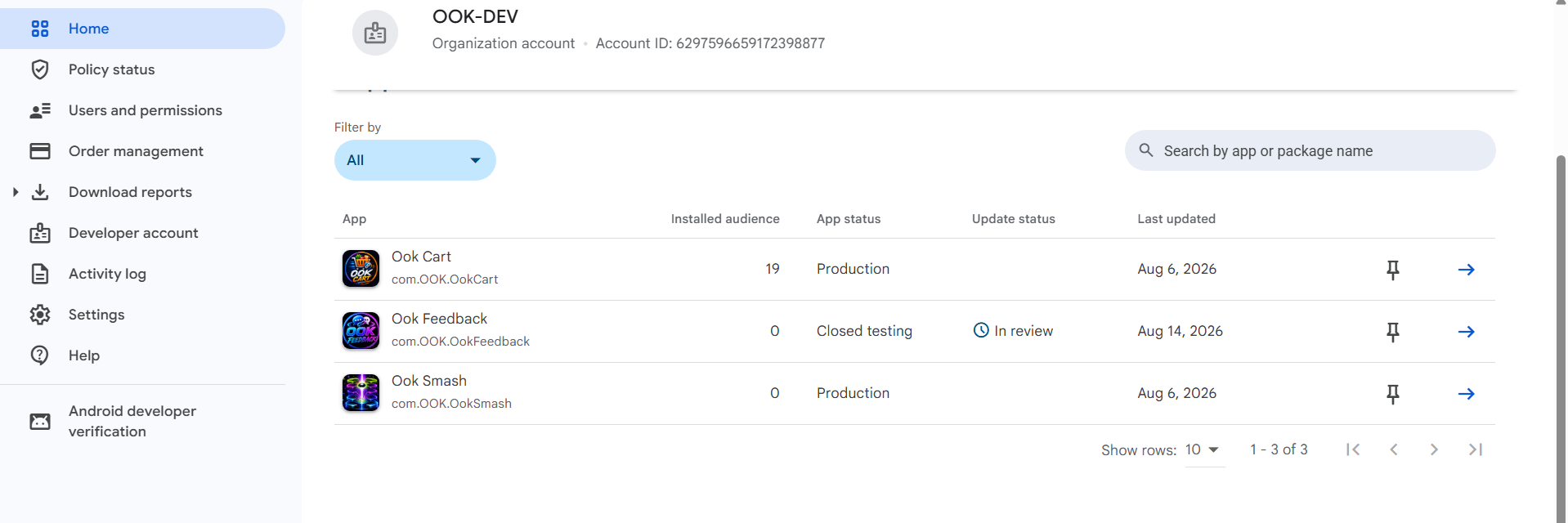The height and width of the screenshot is (523, 1568).
Task: Go to previous page of app list
Action: (x=1394, y=449)
